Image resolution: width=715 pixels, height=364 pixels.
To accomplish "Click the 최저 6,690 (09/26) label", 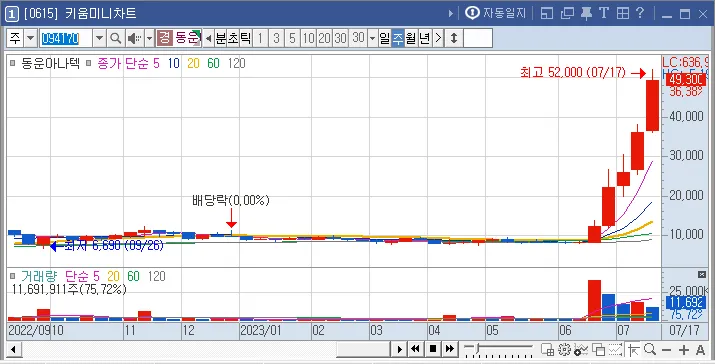I will tap(114, 246).
